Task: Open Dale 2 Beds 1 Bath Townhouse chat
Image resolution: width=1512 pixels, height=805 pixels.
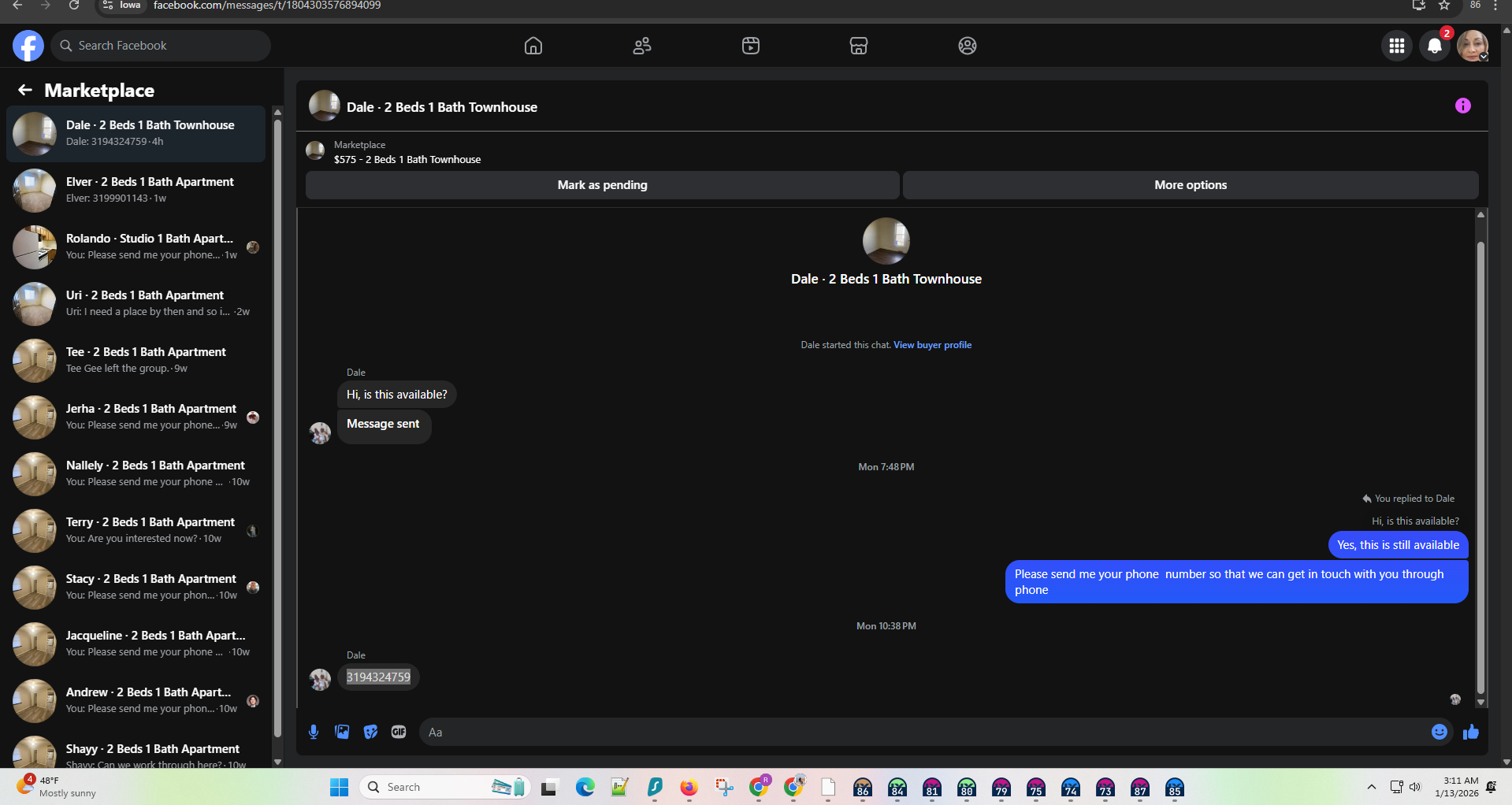Action: [136, 133]
